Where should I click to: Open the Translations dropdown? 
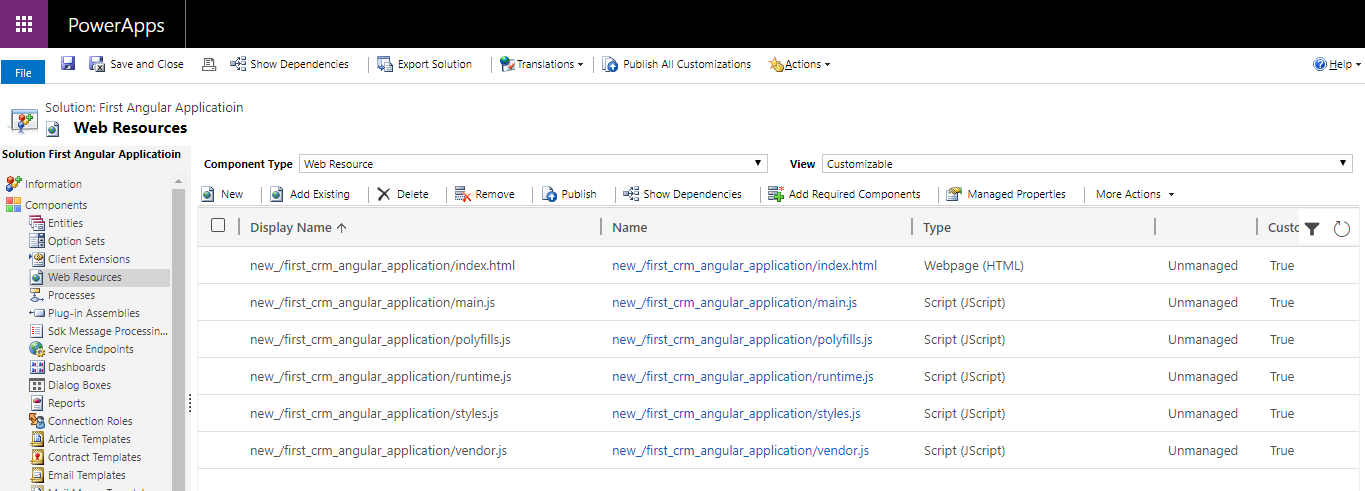pyautogui.click(x=541, y=64)
